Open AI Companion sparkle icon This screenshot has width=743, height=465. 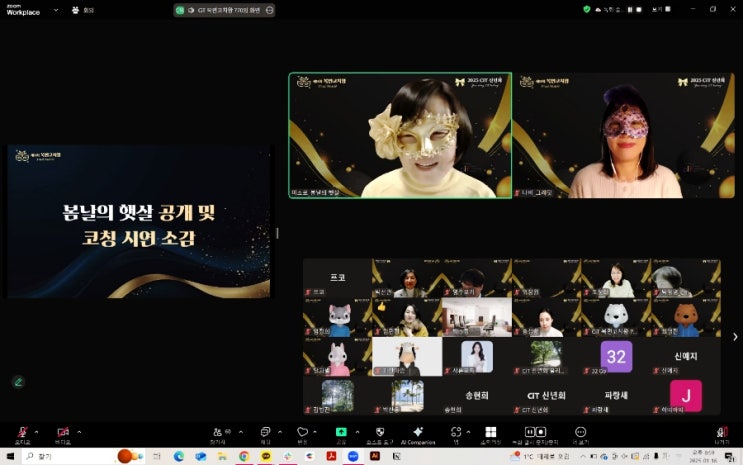[418, 432]
